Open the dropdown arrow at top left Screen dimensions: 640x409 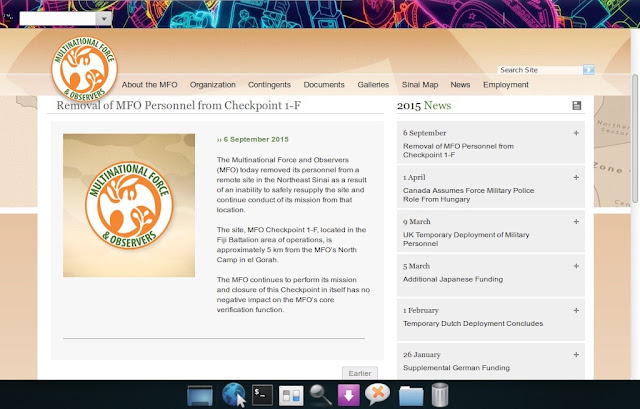coord(104,18)
